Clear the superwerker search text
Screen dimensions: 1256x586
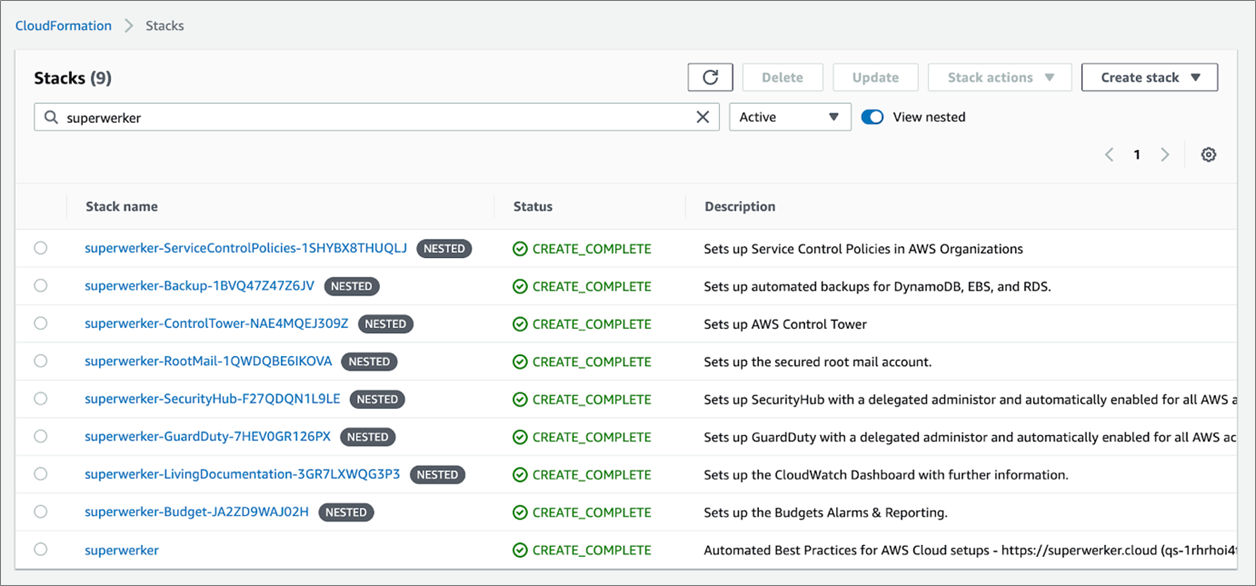pyautogui.click(x=703, y=117)
